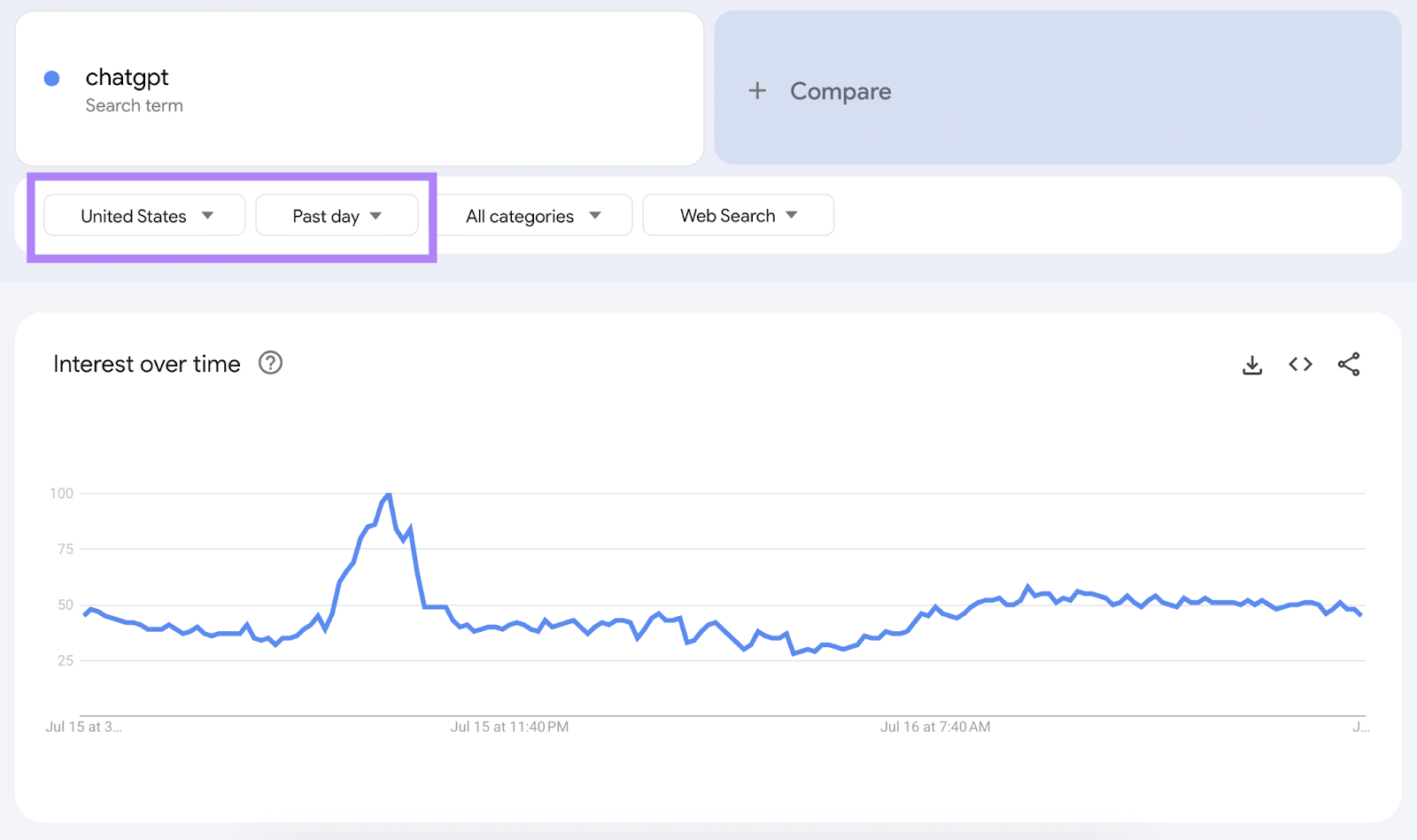Image resolution: width=1417 pixels, height=840 pixels.
Task: Click the rightmost end of the trend line
Action: (x=1360, y=614)
